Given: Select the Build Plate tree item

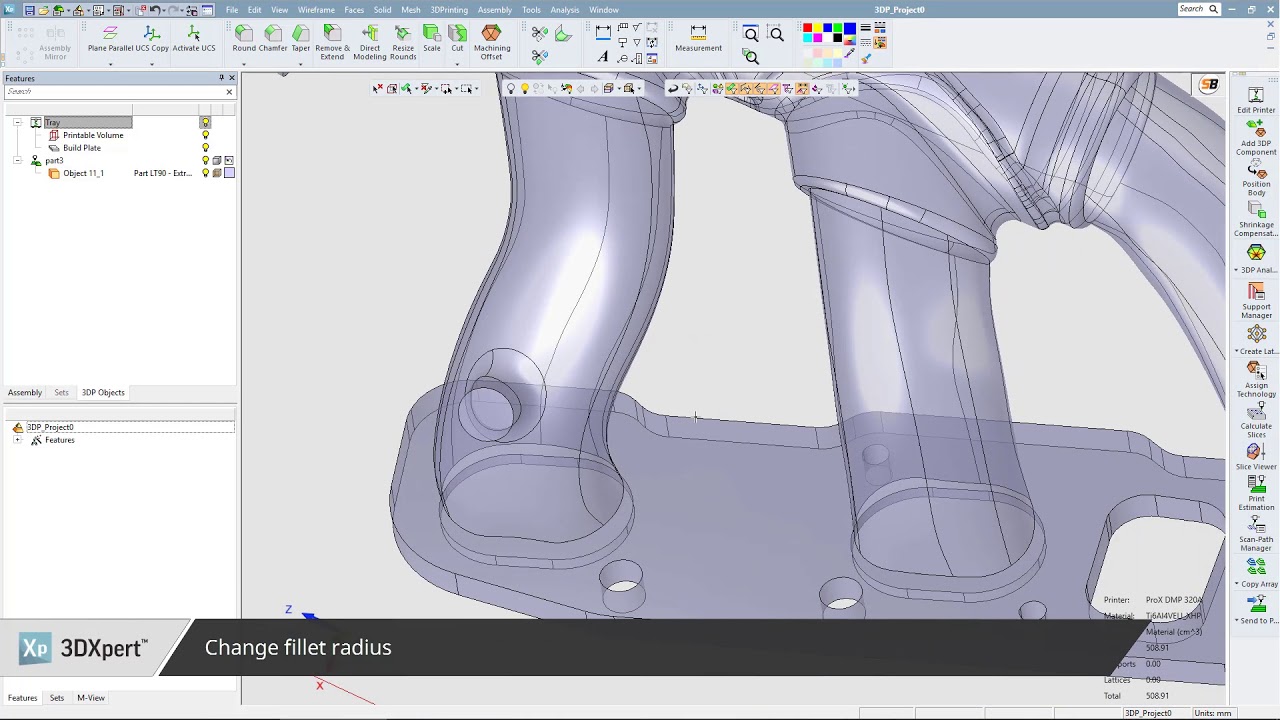Looking at the screenshot, I should click(82, 148).
